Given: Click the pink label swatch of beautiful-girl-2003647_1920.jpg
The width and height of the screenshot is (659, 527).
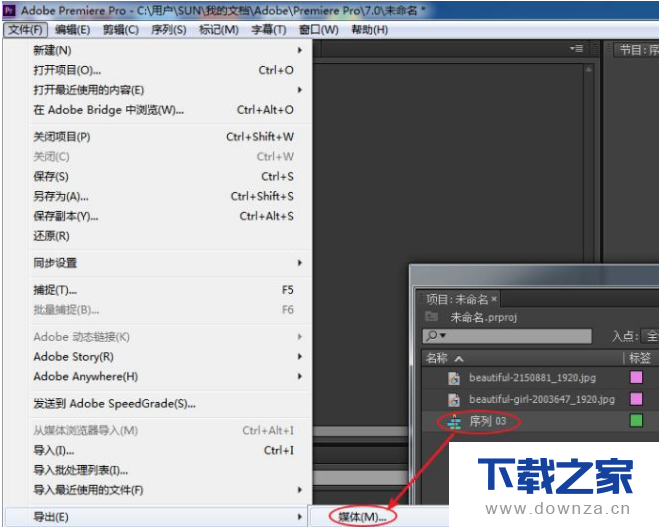Looking at the screenshot, I should (x=636, y=399).
